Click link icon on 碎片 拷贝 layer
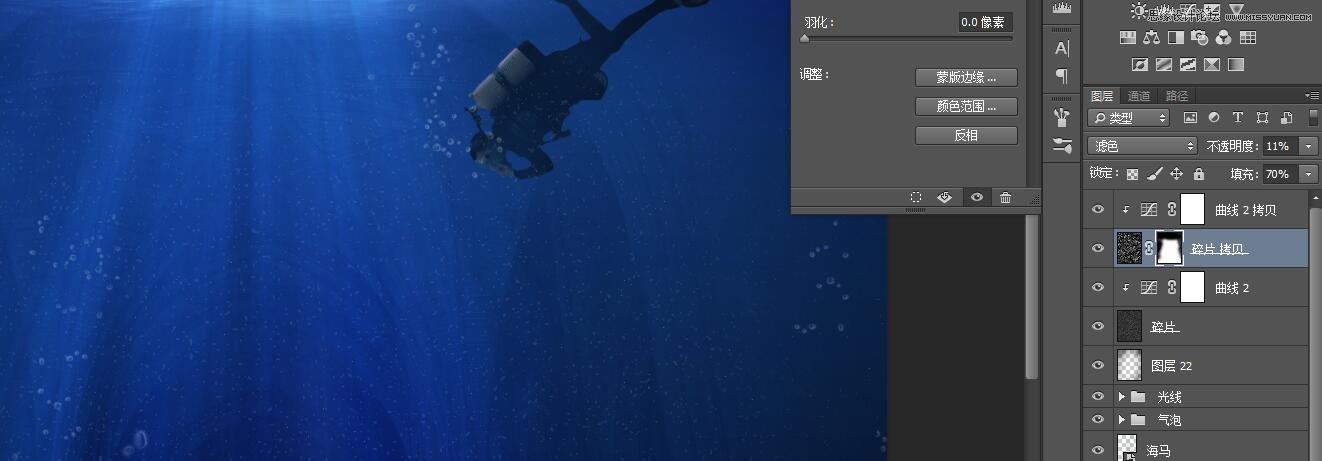The width and height of the screenshot is (1322, 461). point(1149,248)
